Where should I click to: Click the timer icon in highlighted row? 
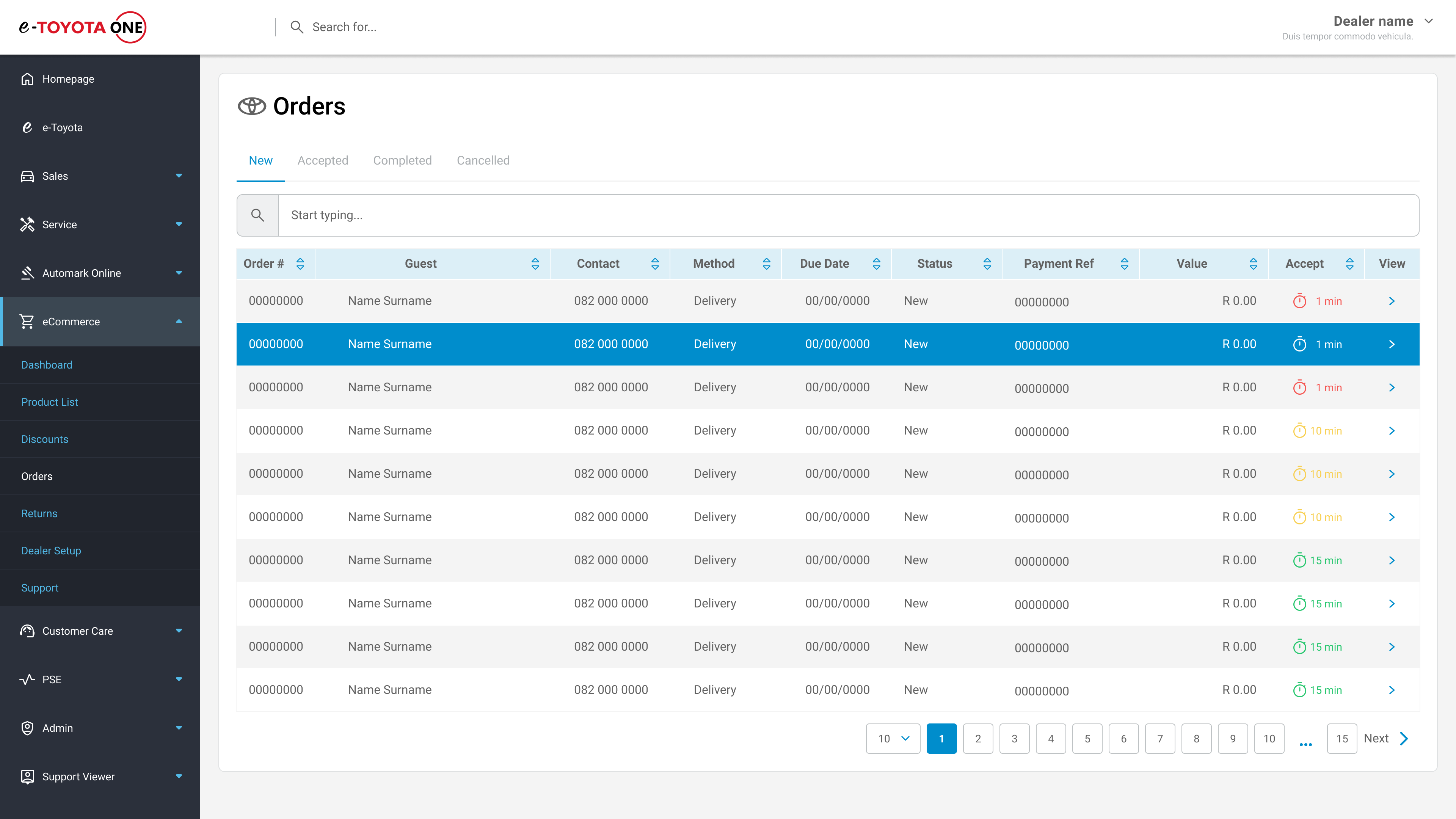1299,344
